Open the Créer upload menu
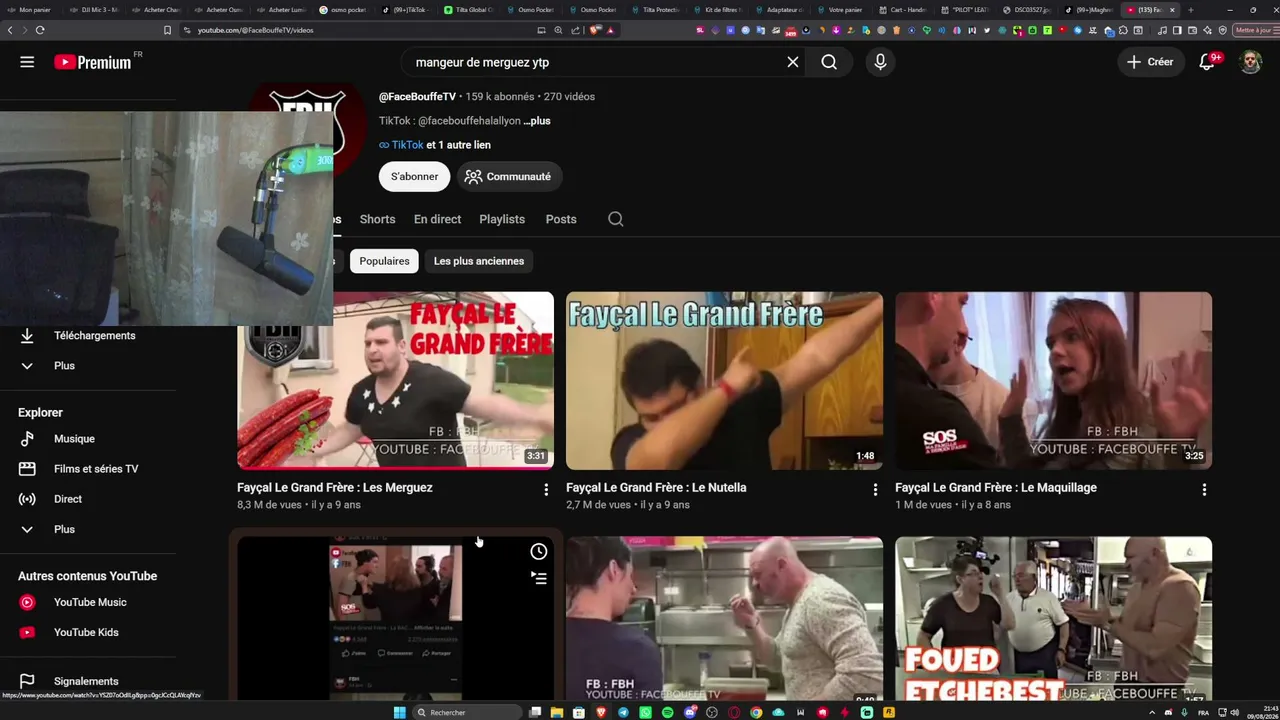 1150,62
